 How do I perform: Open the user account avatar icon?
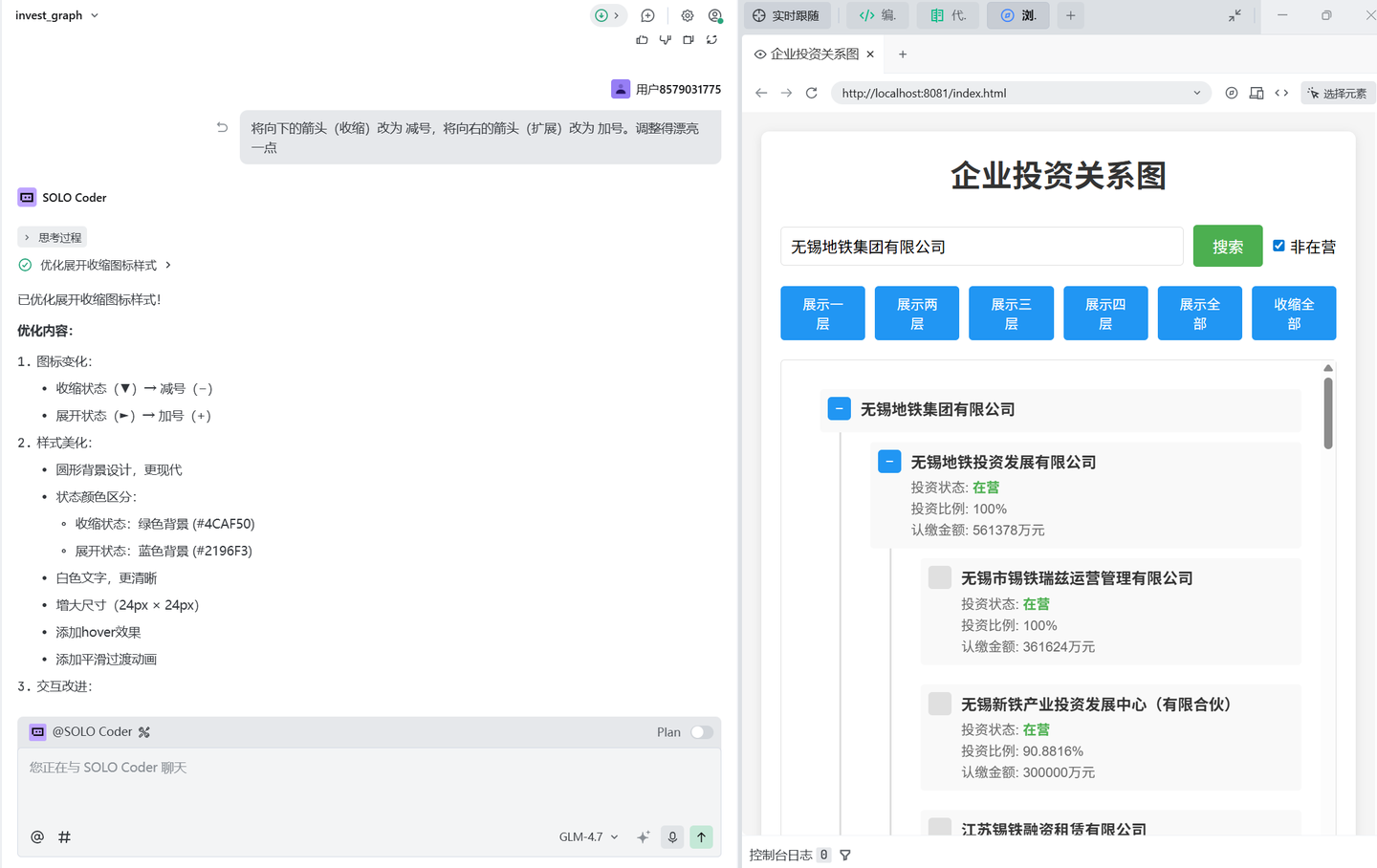click(x=714, y=15)
